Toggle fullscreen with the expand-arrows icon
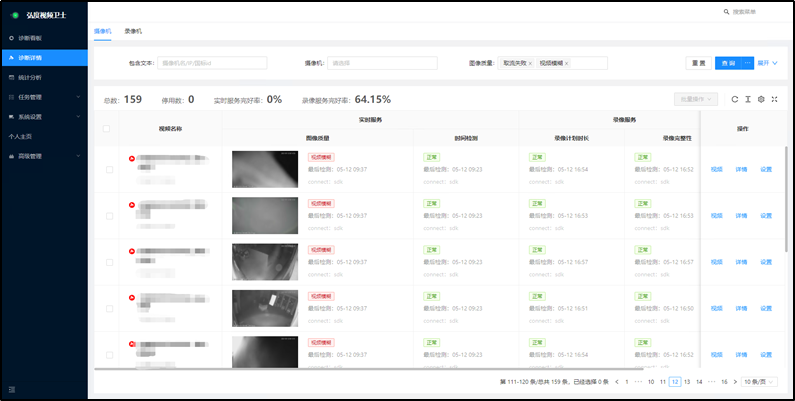The width and height of the screenshot is (795, 401). 774,99
